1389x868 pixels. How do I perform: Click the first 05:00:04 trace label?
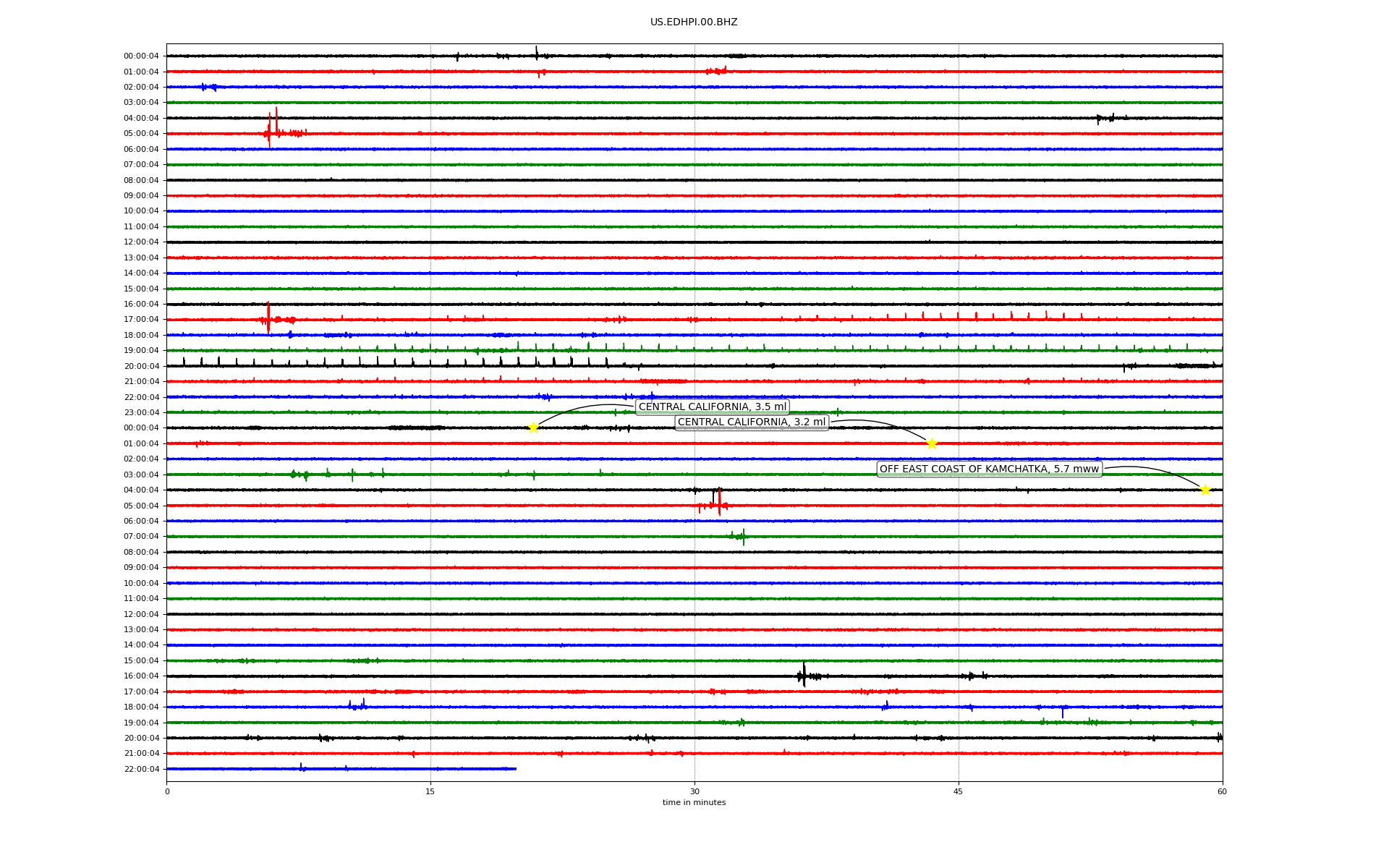141,134
